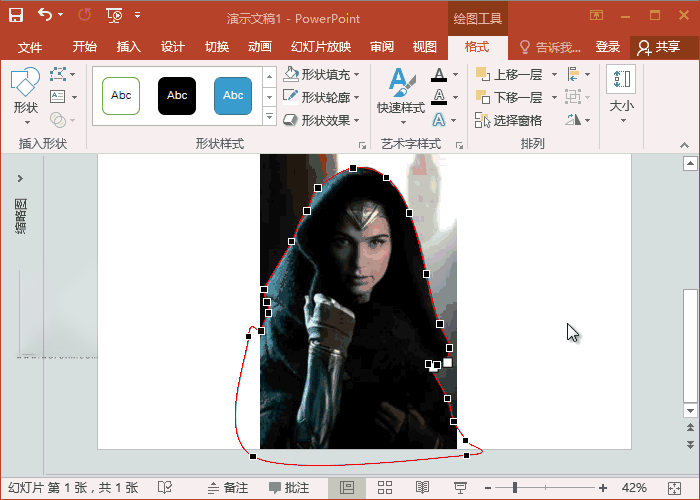Image resolution: width=700 pixels, height=500 pixels.
Task: Insert a text box icon
Action: pyautogui.click(x=58, y=96)
